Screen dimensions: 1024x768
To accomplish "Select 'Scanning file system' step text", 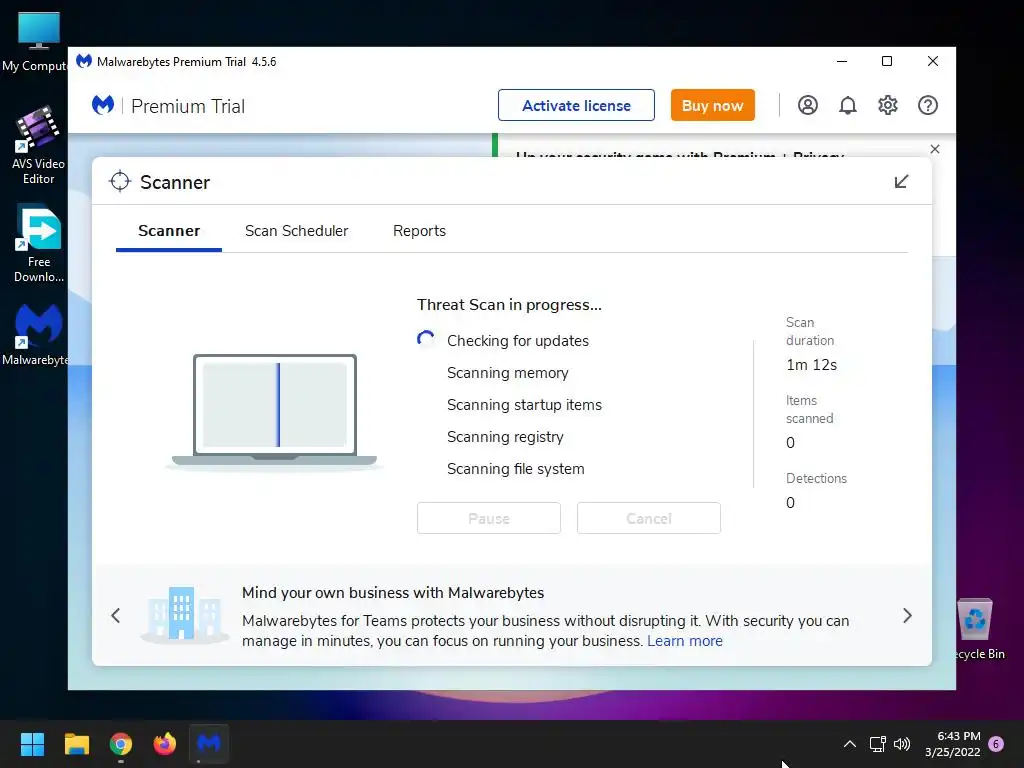I will (515, 469).
